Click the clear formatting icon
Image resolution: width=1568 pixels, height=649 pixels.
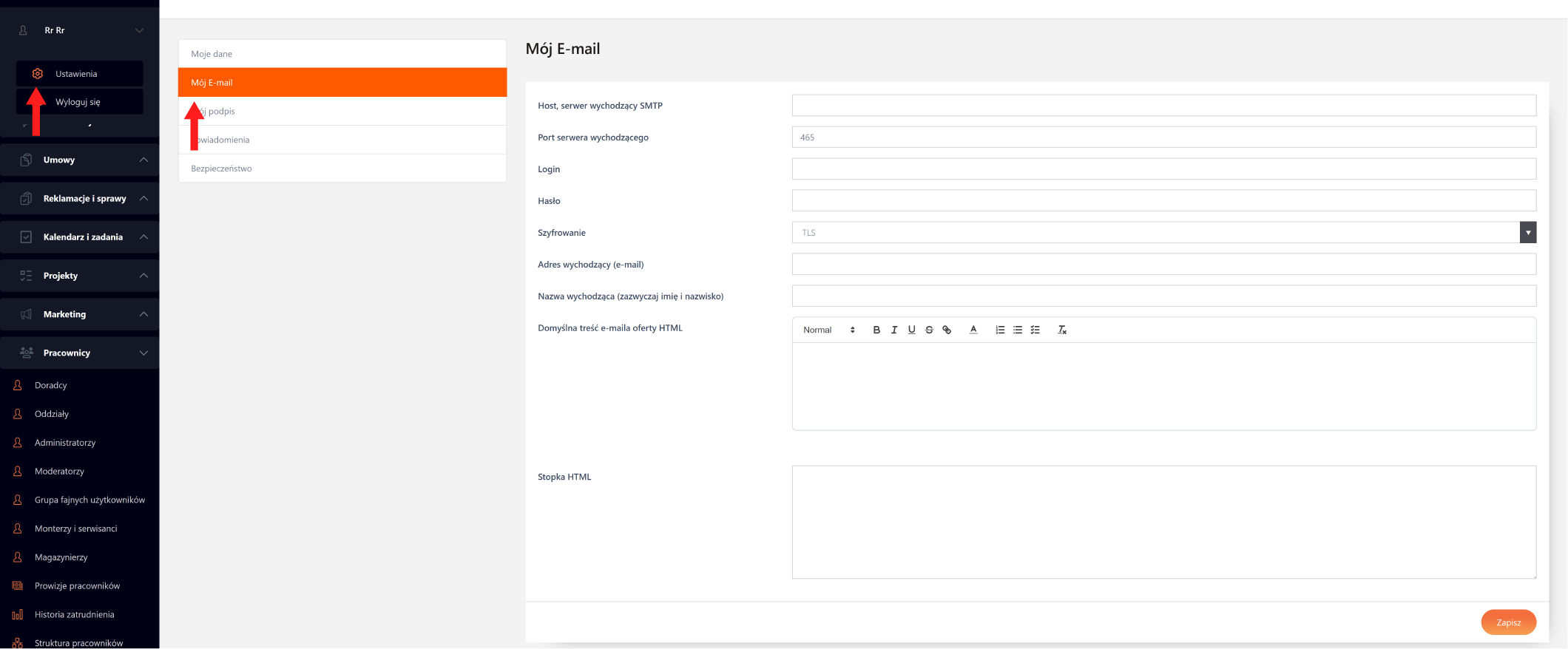[x=1062, y=330]
